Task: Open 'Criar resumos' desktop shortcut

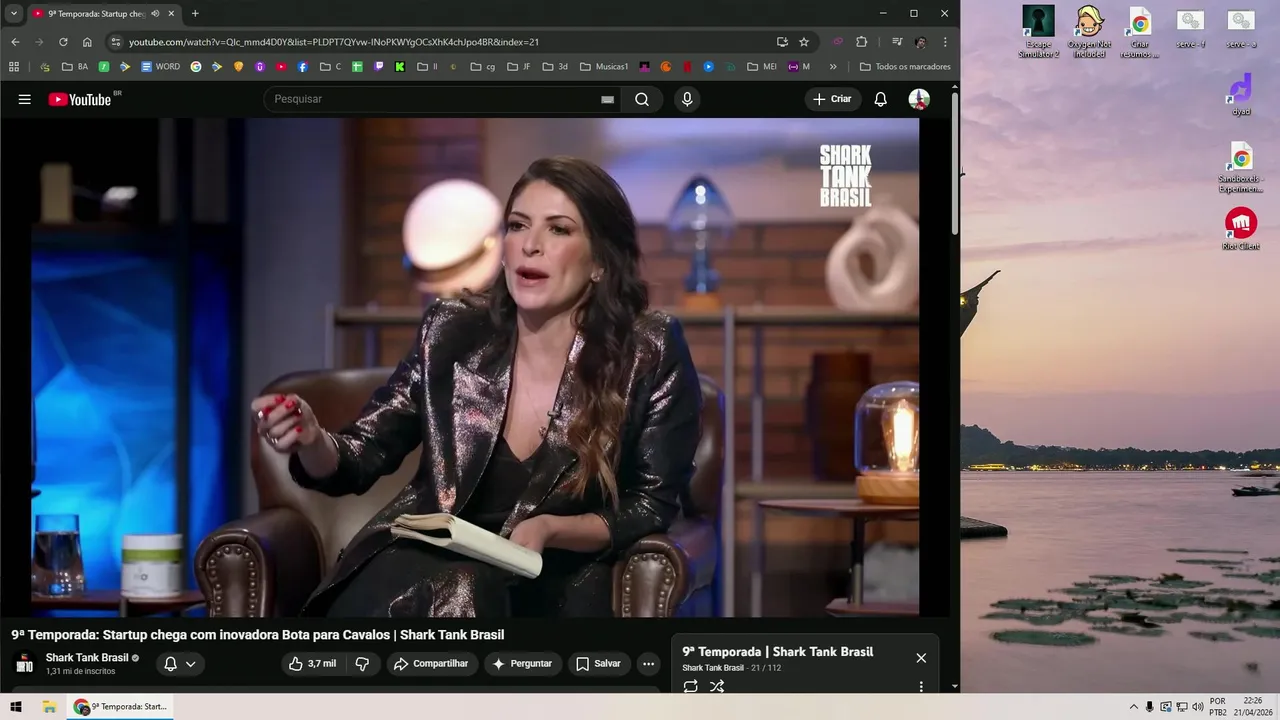Action: (1140, 32)
